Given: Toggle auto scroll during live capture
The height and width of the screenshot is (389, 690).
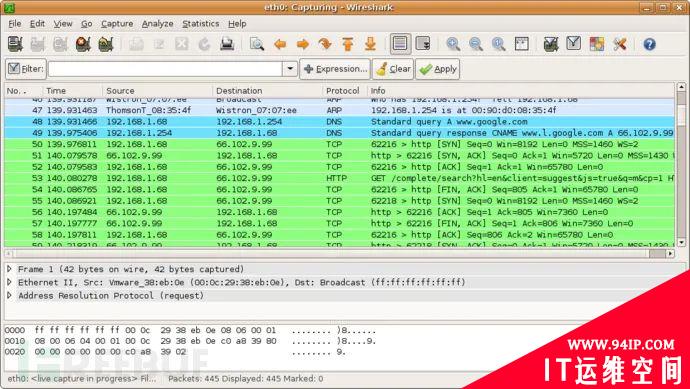Looking at the screenshot, I should point(423,44).
